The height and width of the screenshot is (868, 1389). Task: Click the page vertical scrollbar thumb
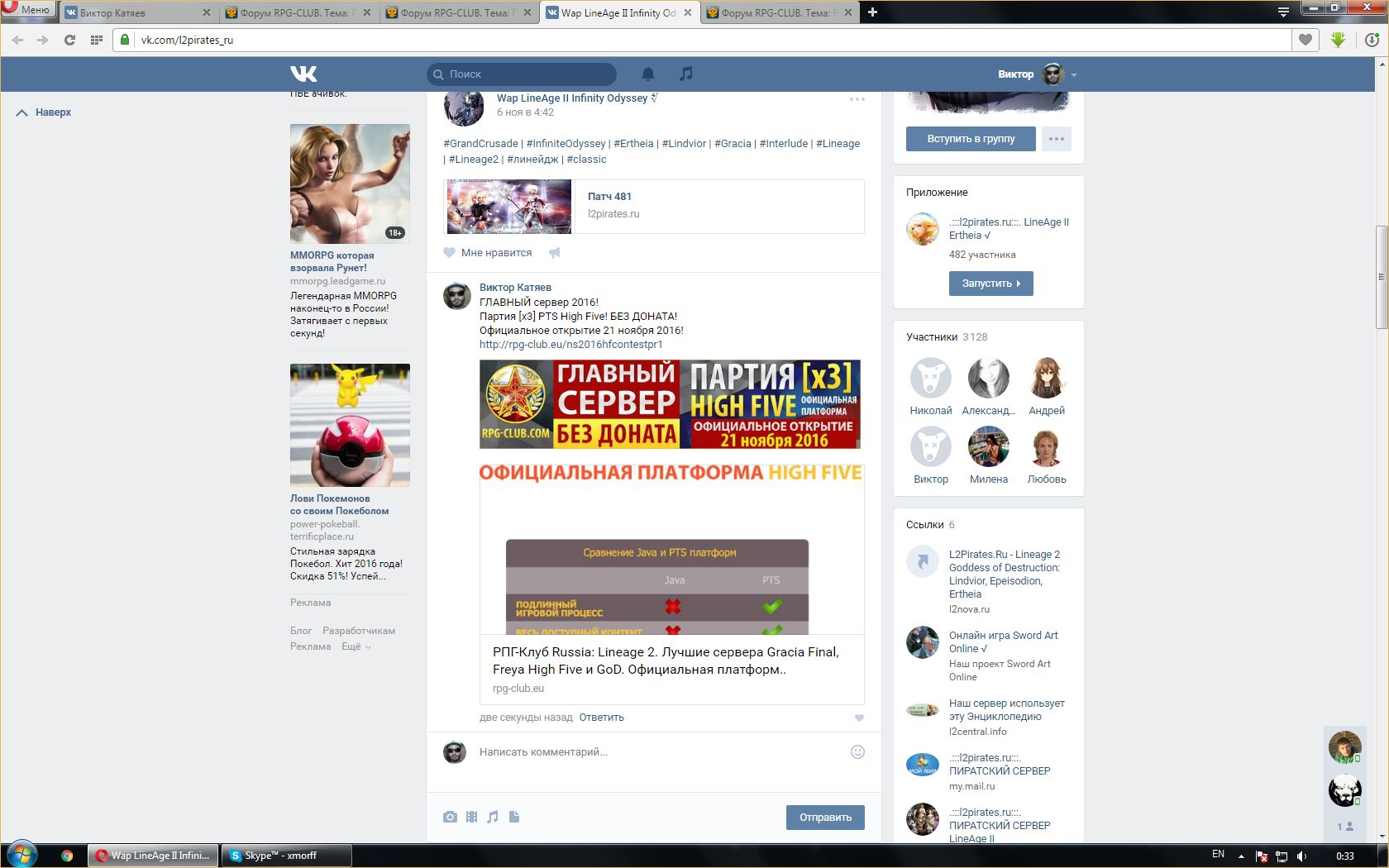pos(1382,277)
